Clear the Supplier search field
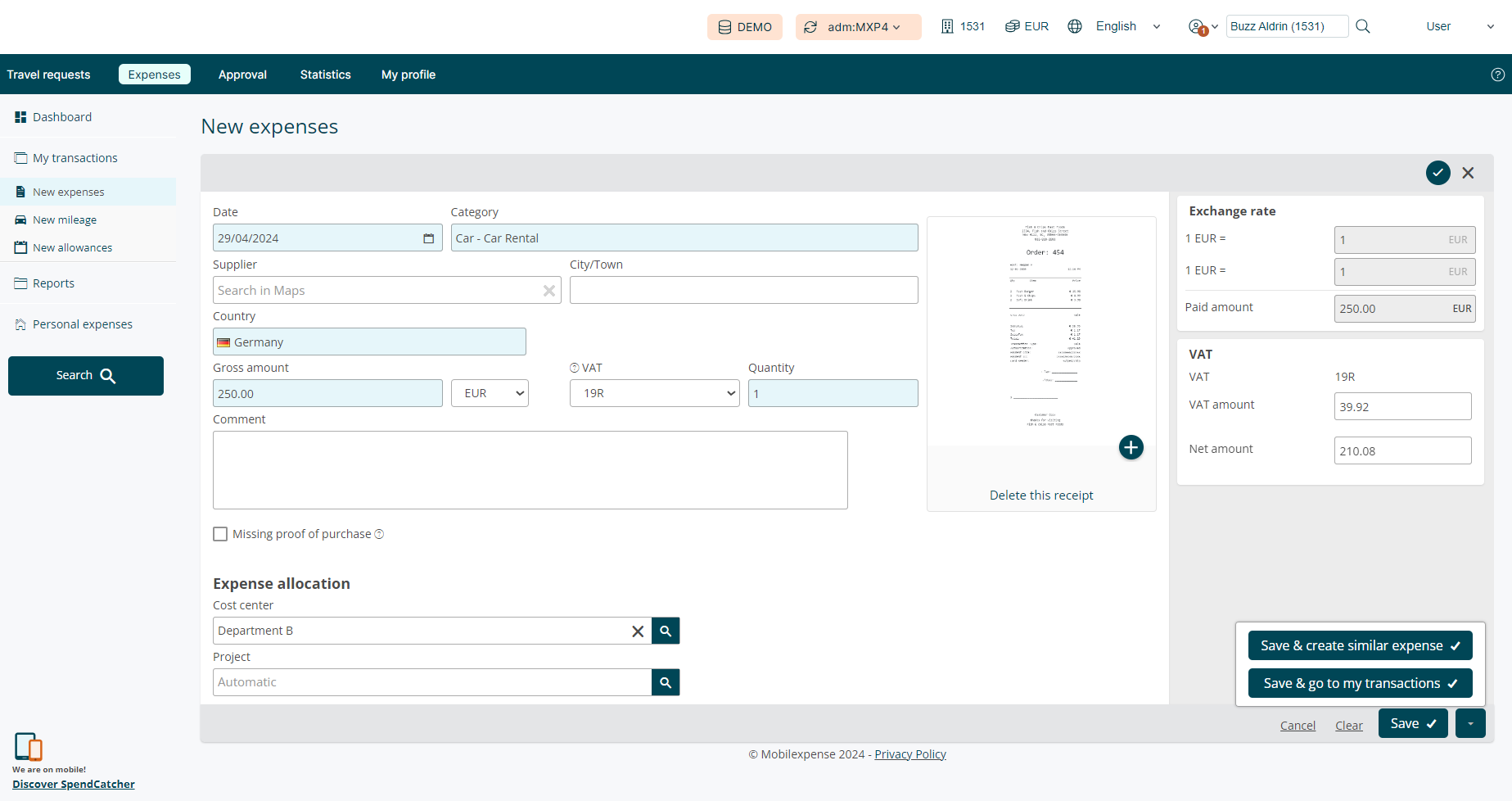 point(549,291)
